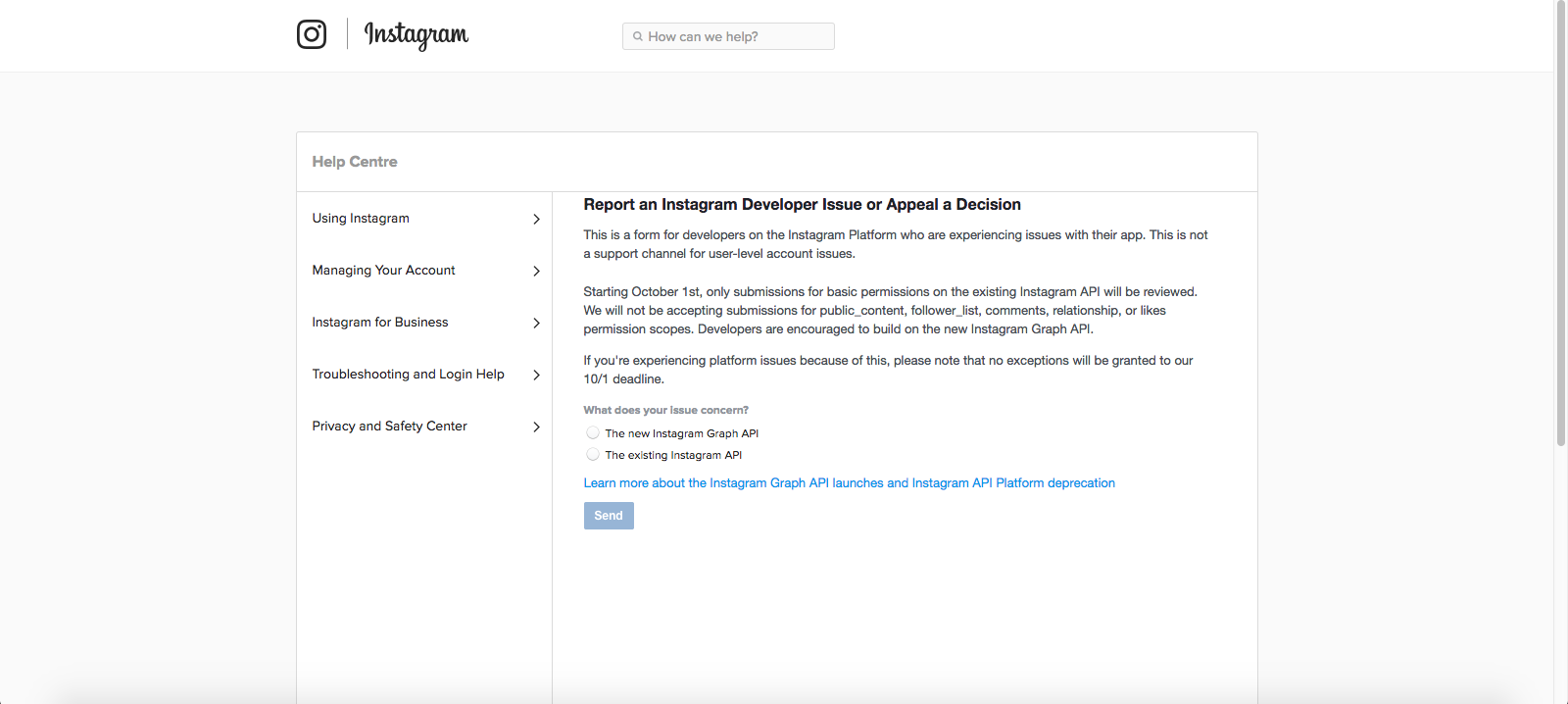
Task: Click the Send button
Action: coord(609,516)
